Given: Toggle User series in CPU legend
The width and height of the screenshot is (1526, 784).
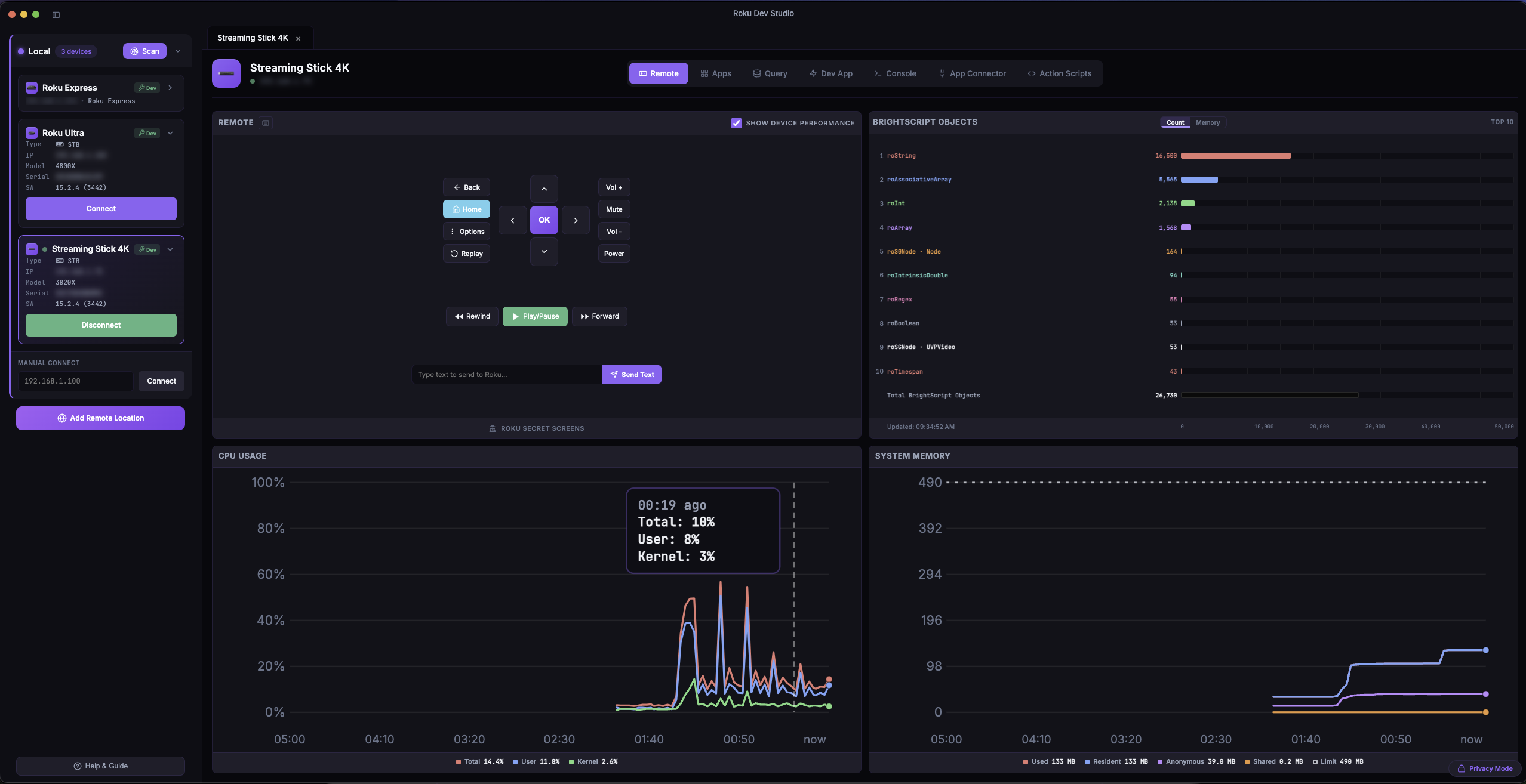Looking at the screenshot, I should (x=536, y=761).
